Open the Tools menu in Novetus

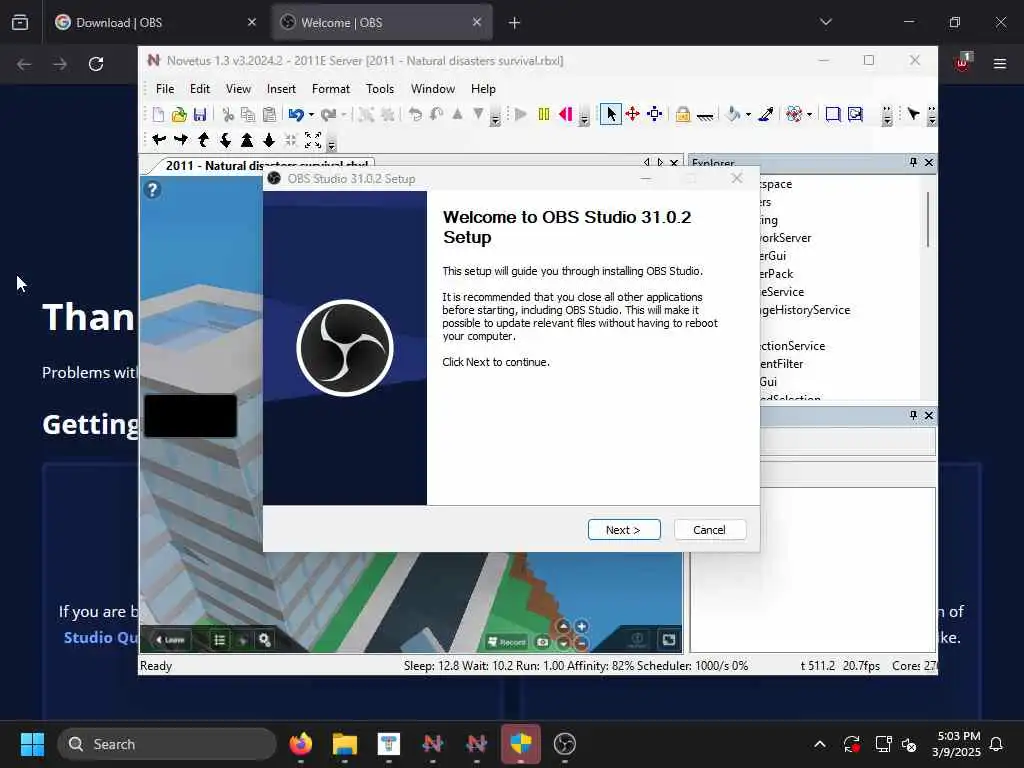(380, 89)
